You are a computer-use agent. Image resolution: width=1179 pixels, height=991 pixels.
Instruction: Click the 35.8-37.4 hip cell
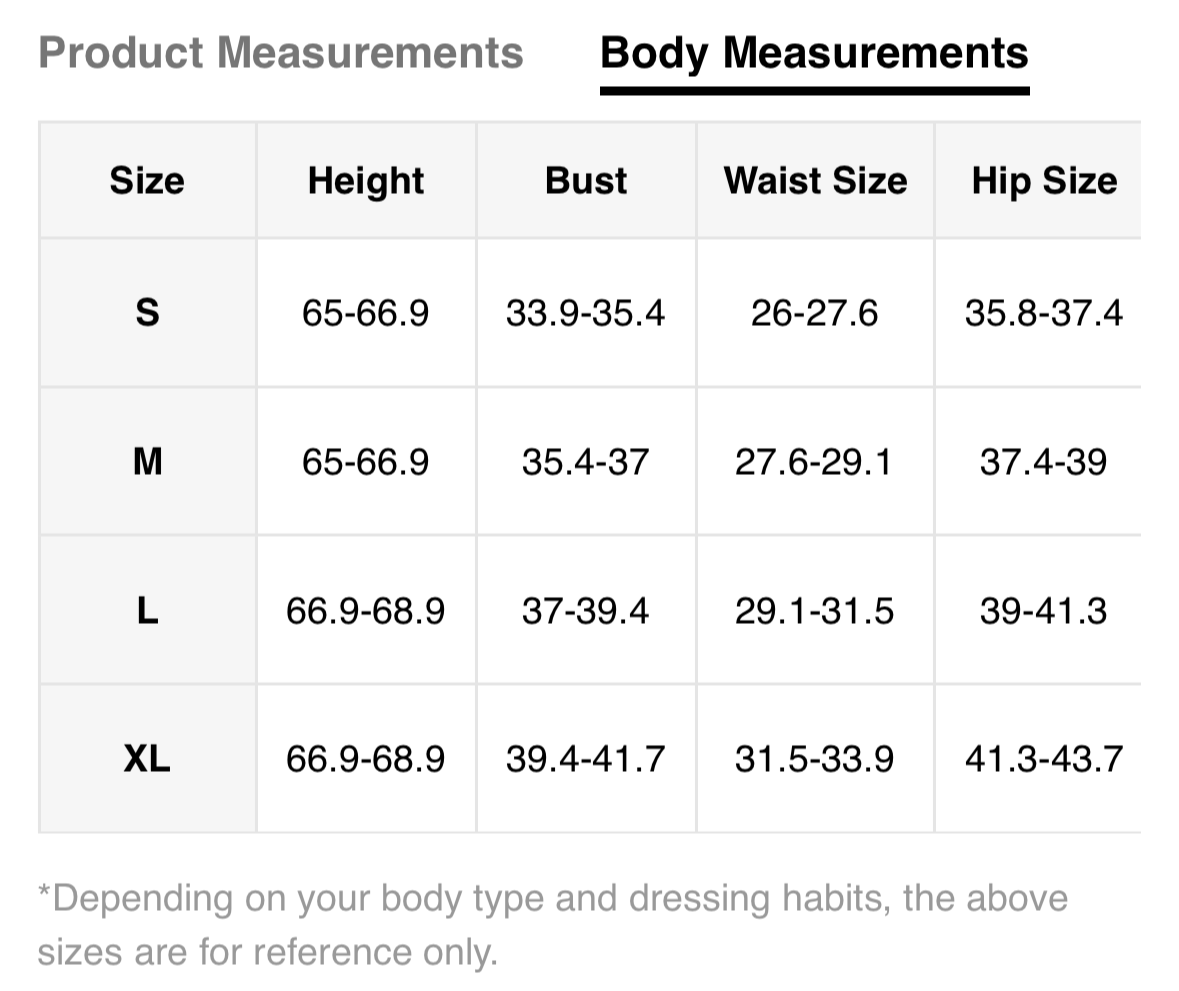pos(1043,313)
